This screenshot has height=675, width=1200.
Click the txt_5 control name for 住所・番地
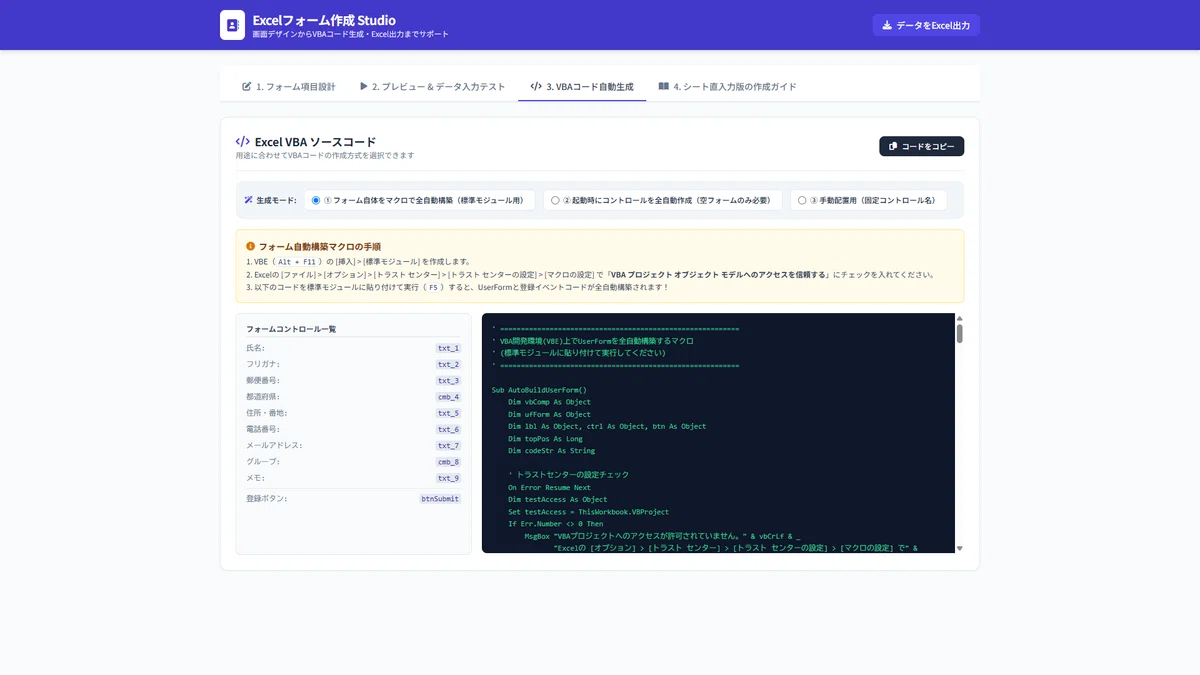[x=448, y=413]
